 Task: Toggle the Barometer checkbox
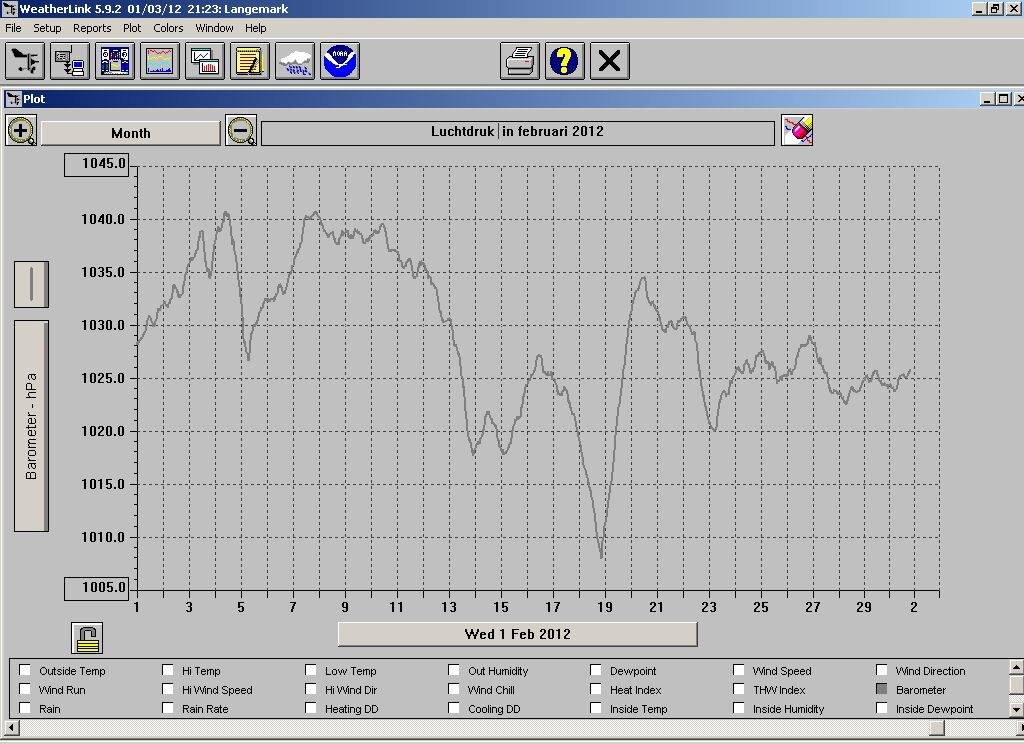[882, 690]
